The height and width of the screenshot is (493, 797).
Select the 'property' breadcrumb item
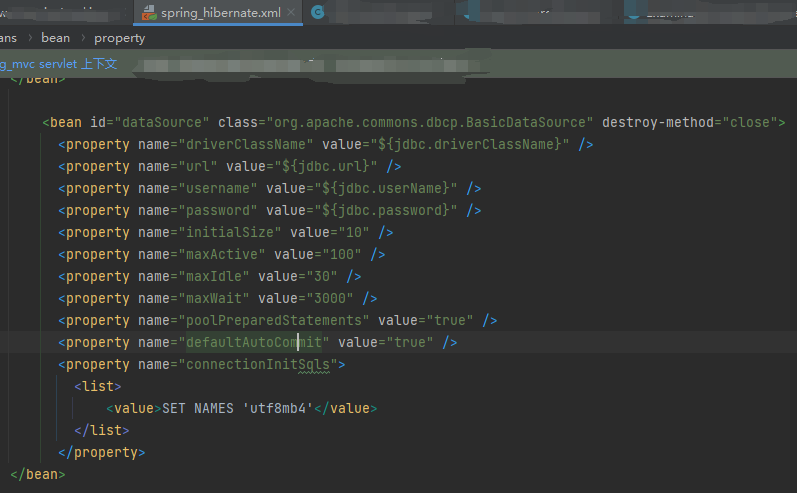point(119,39)
